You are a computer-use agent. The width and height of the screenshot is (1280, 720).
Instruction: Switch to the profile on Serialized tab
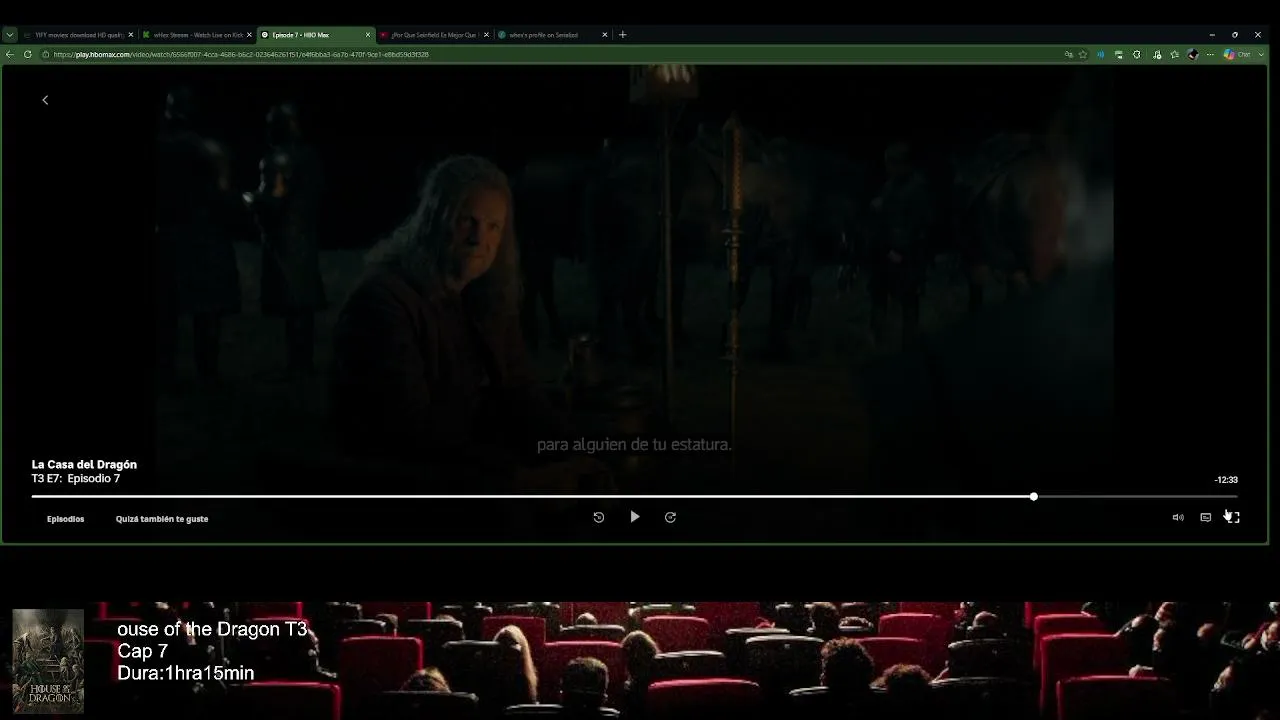(x=552, y=35)
